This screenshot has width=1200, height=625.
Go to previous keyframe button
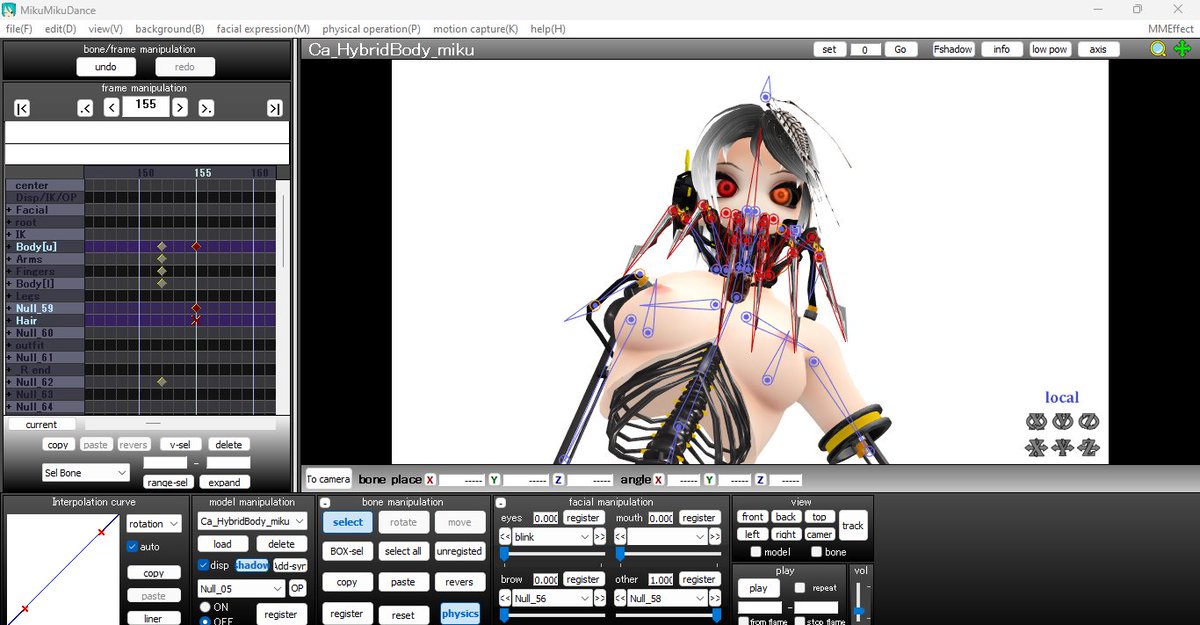point(85,108)
